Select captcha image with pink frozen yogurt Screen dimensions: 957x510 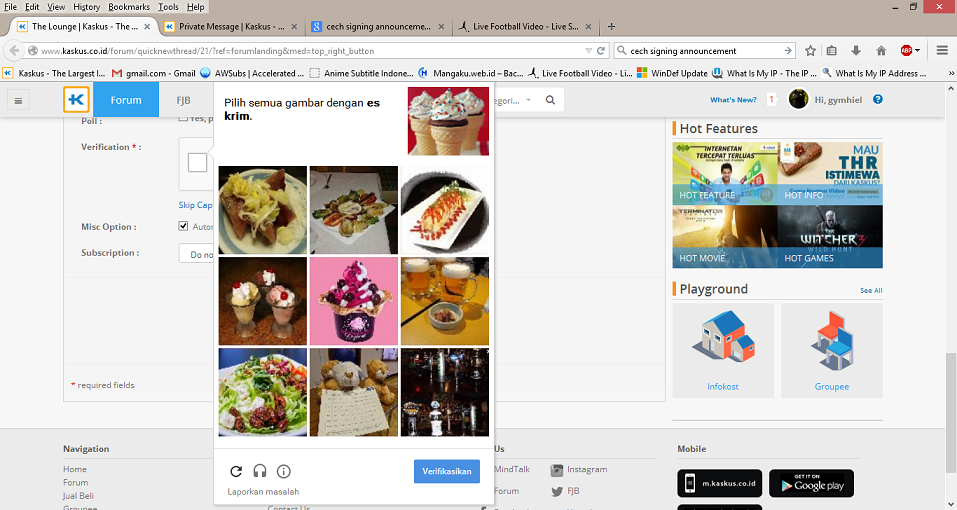tap(354, 301)
